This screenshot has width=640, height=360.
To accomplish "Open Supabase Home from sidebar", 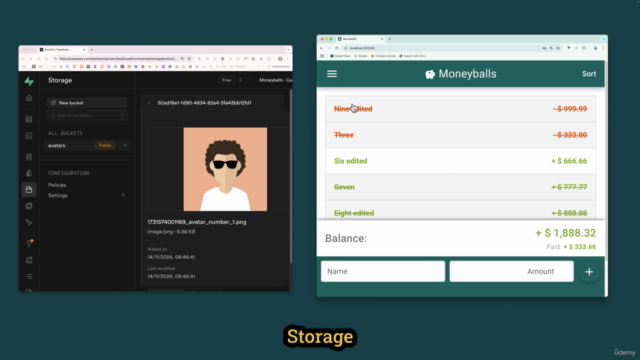I will [x=29, y=98].
